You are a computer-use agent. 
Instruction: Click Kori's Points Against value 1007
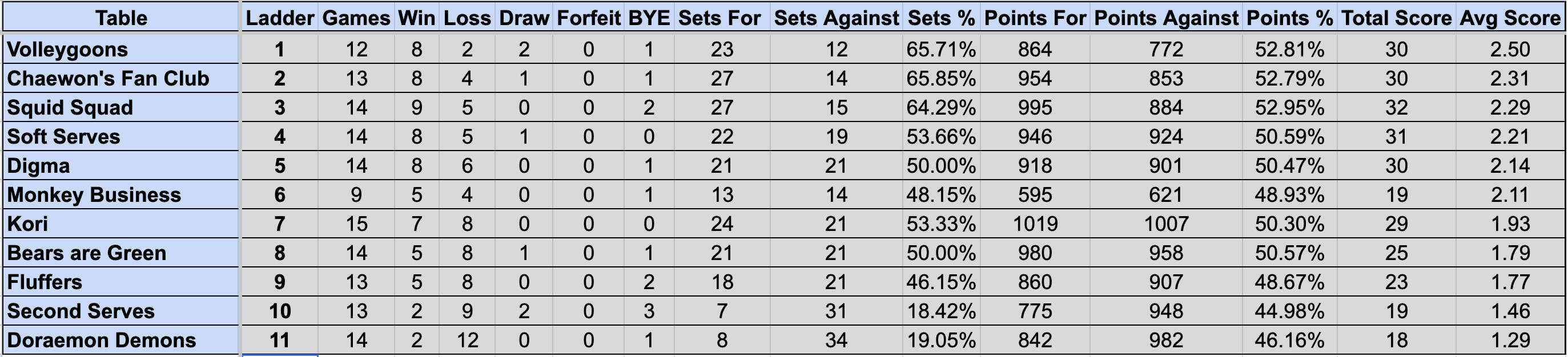pyautogui.click(x=1165, y=224)
